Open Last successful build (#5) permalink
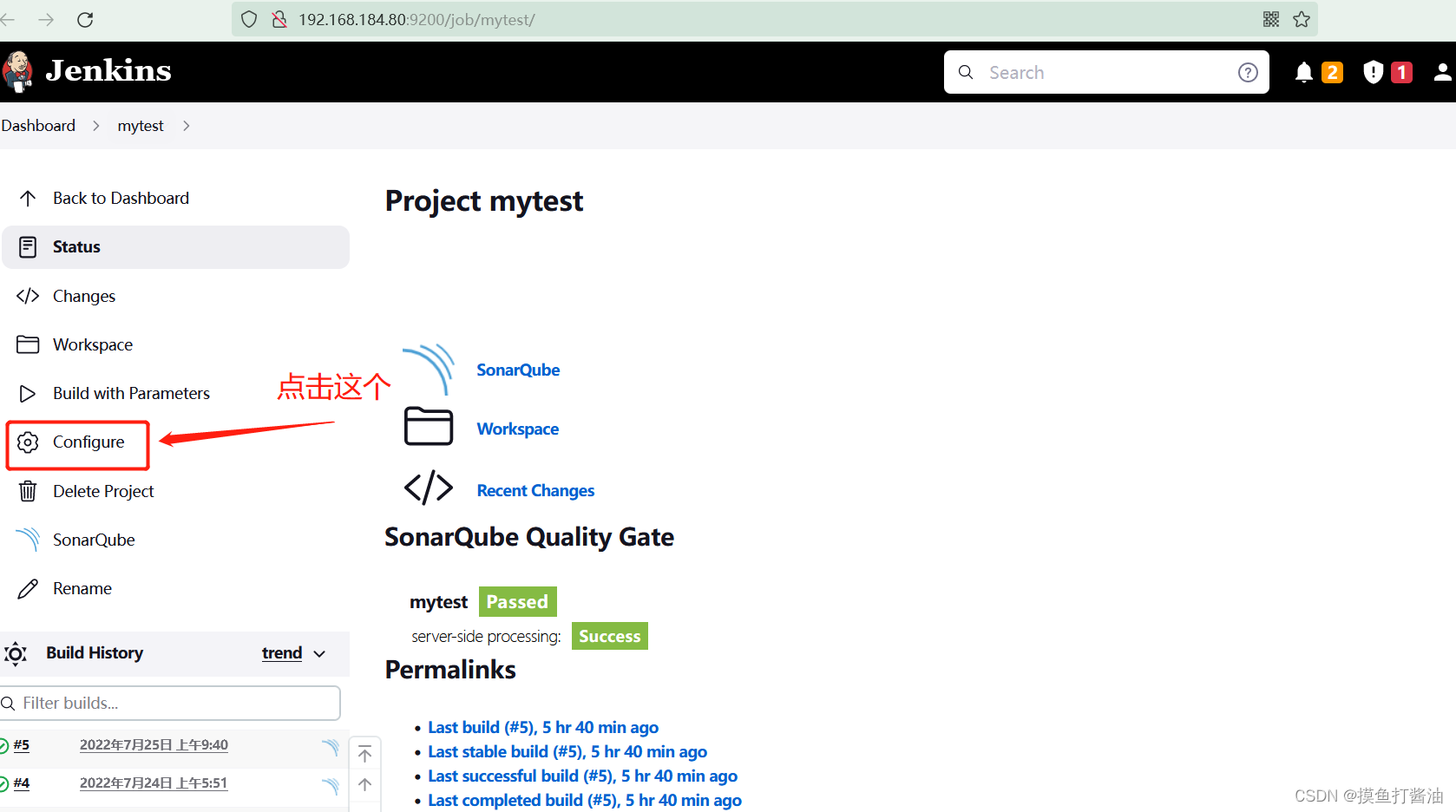1456x812 pixels. click(x=582, y=776)
